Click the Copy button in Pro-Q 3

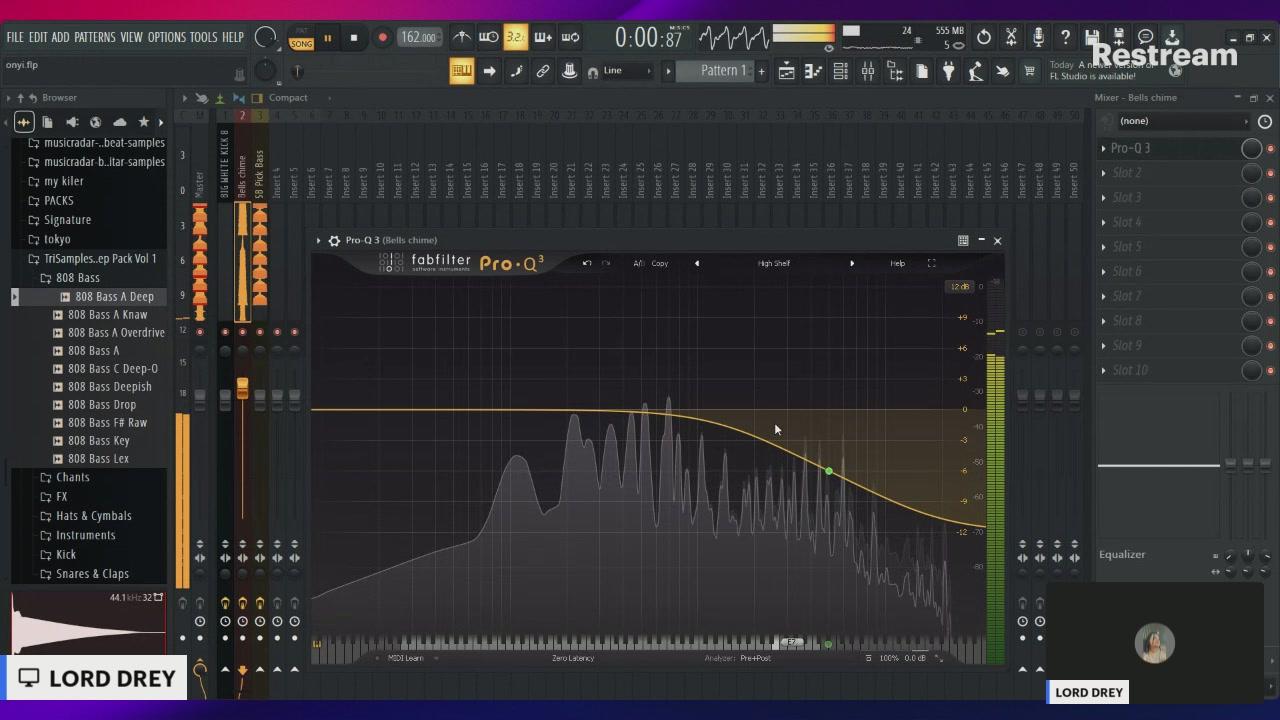tap(660, 264)
